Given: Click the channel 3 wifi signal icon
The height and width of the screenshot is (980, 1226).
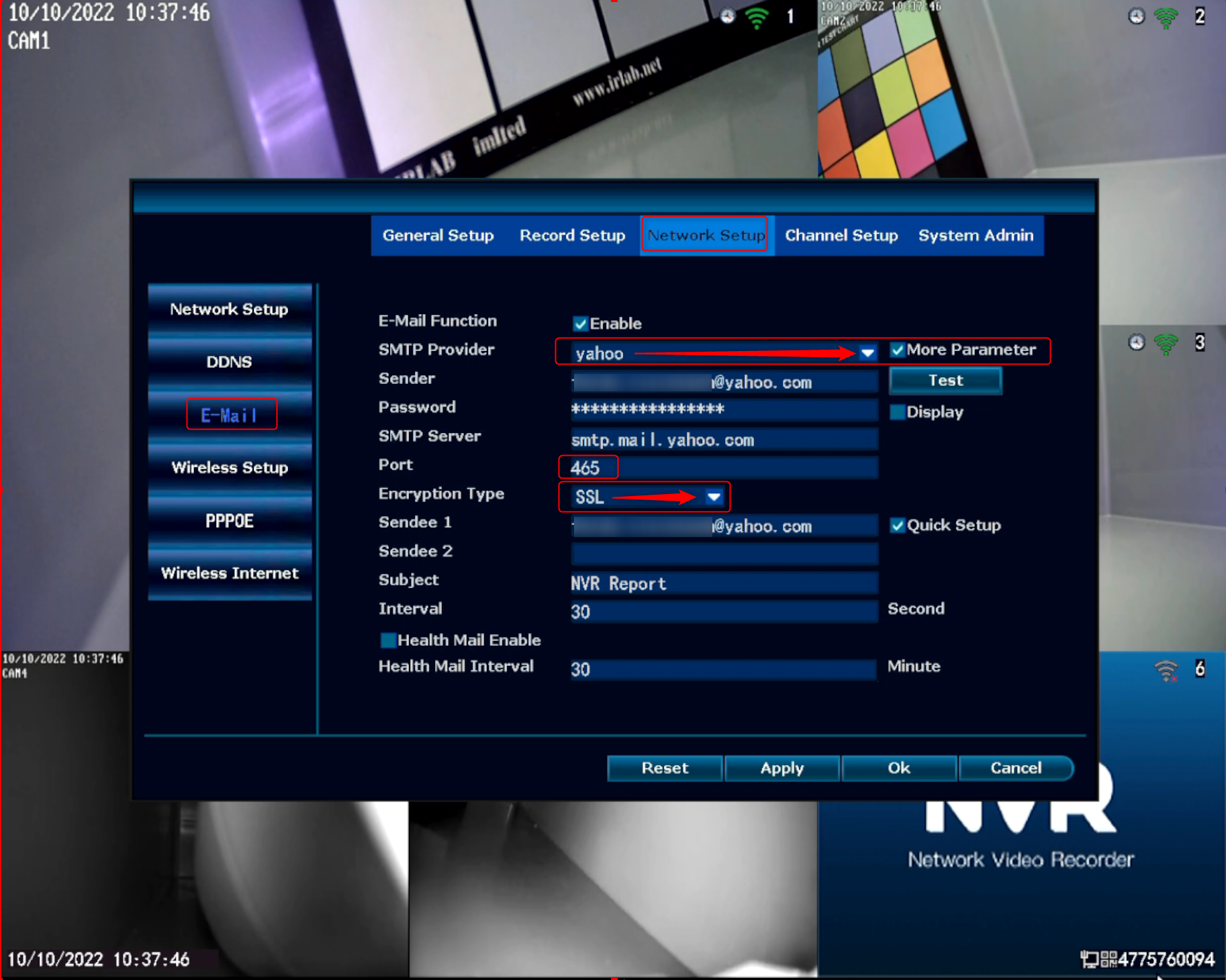Looking at the screenshot, I should click(x=1166, y=344).
